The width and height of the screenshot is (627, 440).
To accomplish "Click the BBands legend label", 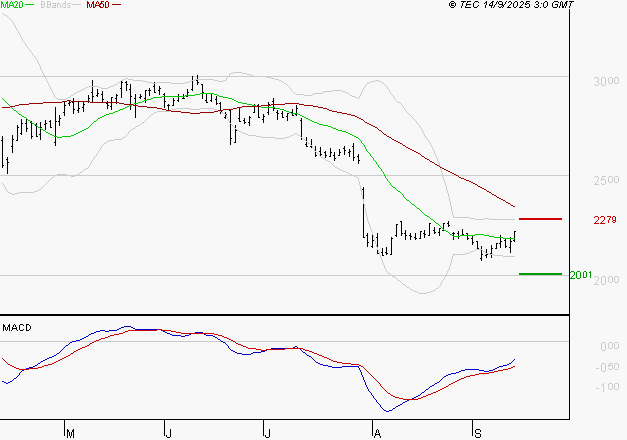I will click(x=55, y=5).
